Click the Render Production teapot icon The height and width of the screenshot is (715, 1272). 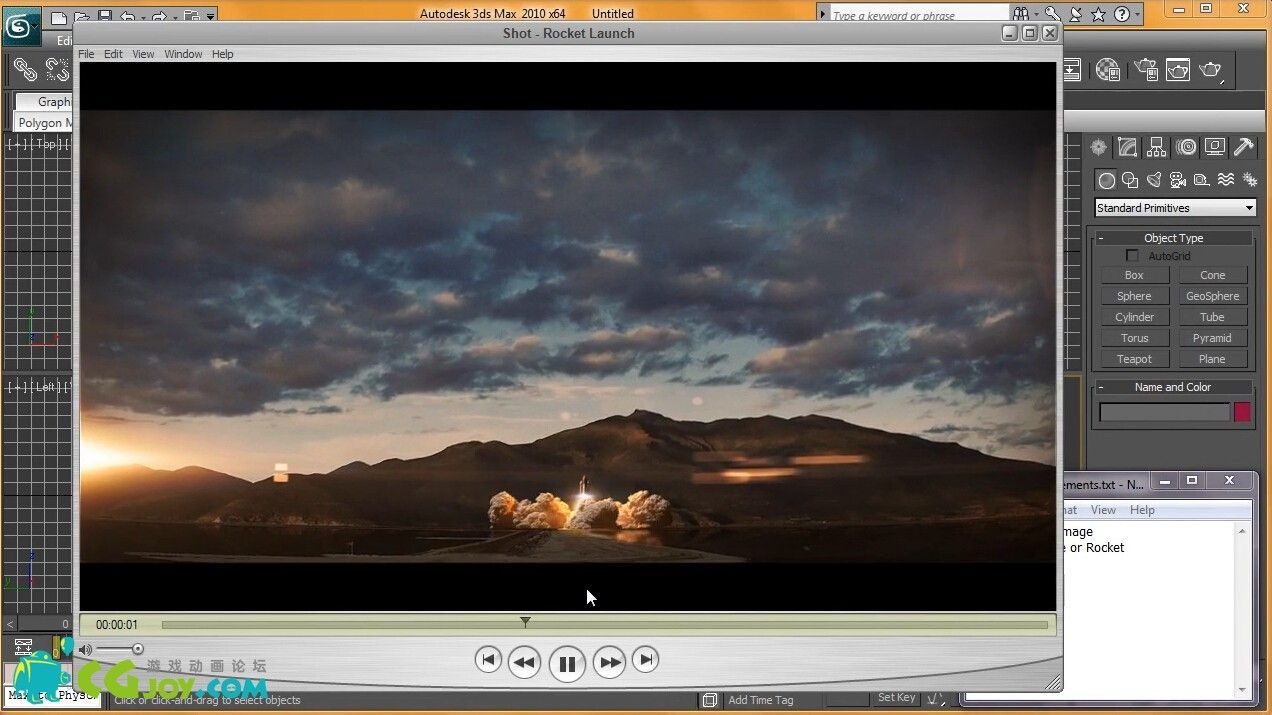(x=1210, y=69)
